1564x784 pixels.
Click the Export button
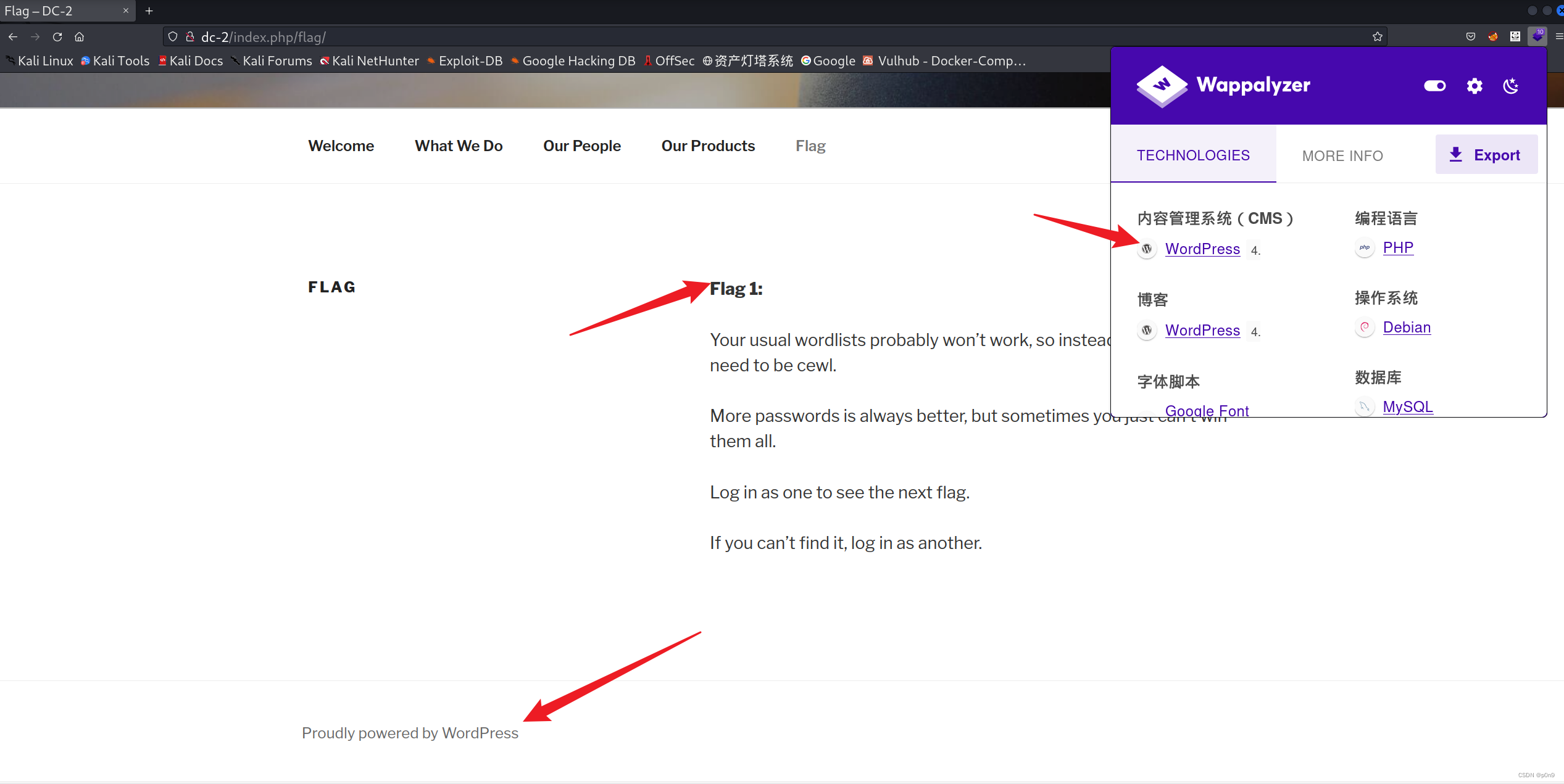tap(1486, 155)
